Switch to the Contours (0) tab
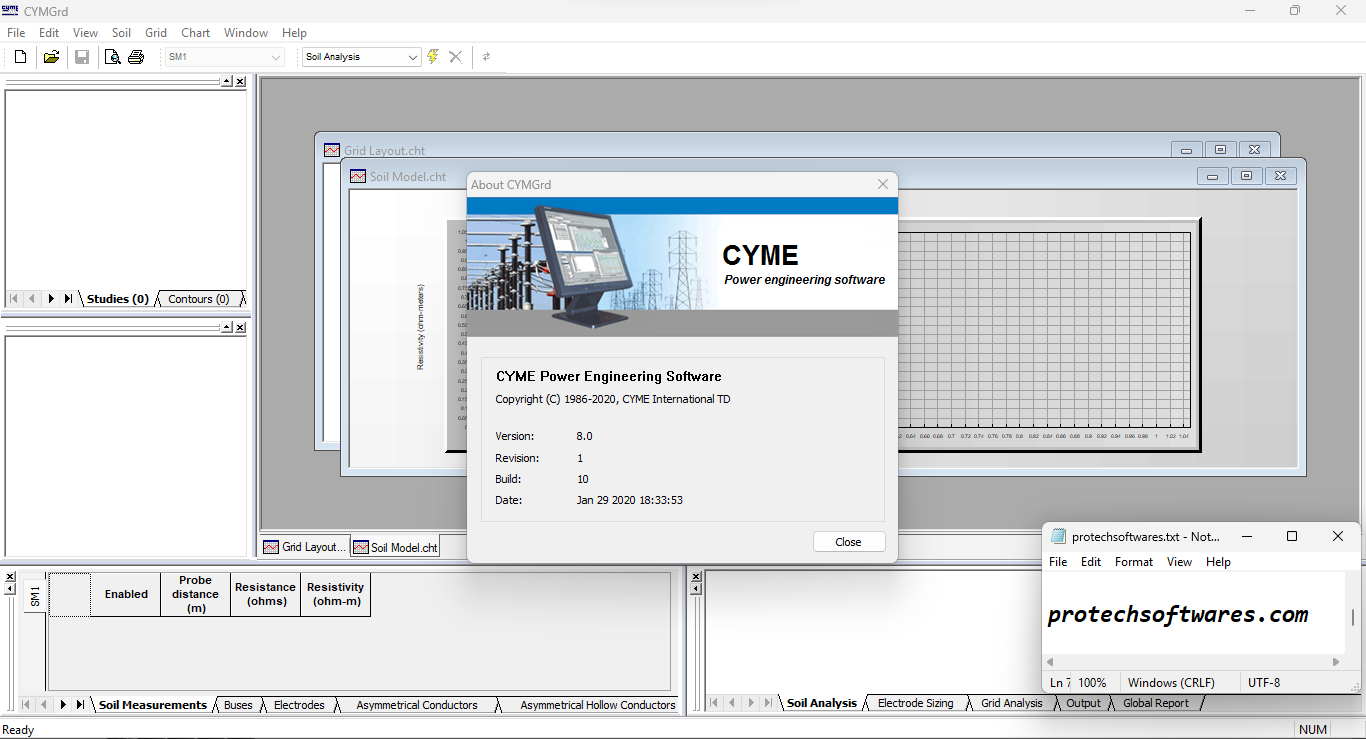1366x739 pixels. (198, 299)
